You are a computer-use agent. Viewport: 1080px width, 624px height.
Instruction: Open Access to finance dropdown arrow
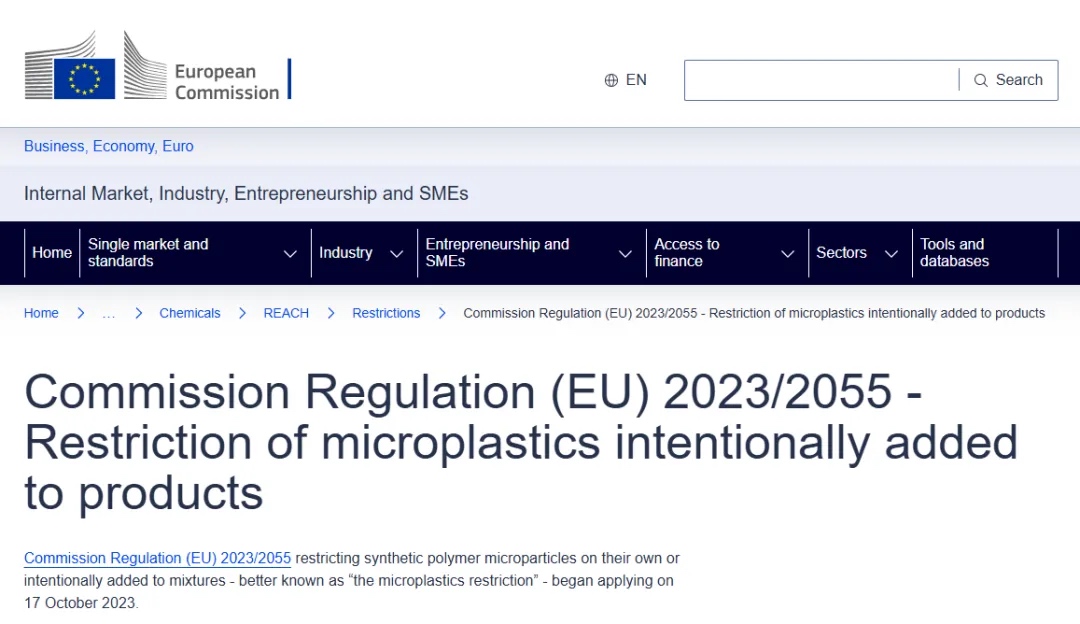click(787, 254)
